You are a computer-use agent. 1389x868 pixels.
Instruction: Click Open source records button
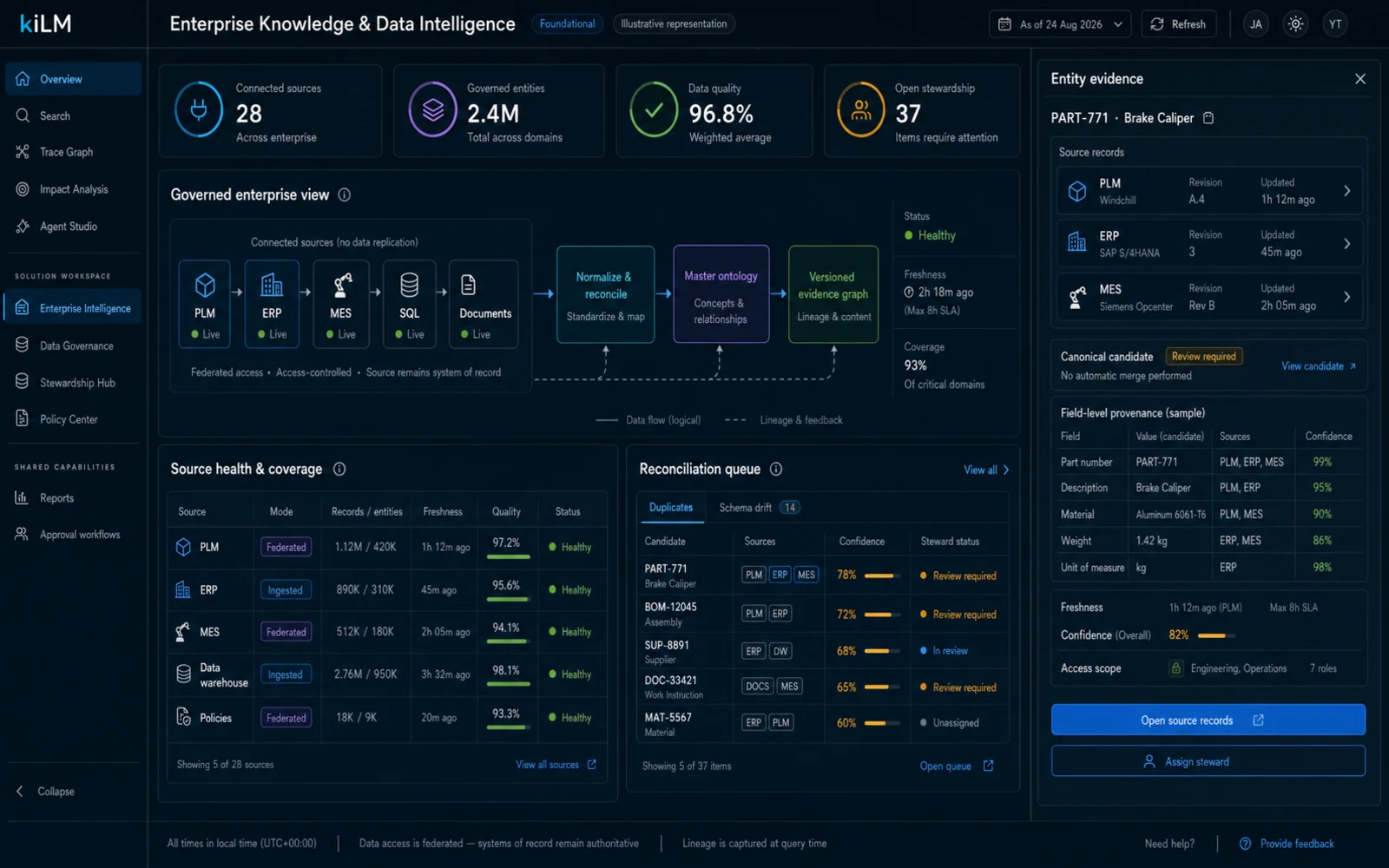1208,720
